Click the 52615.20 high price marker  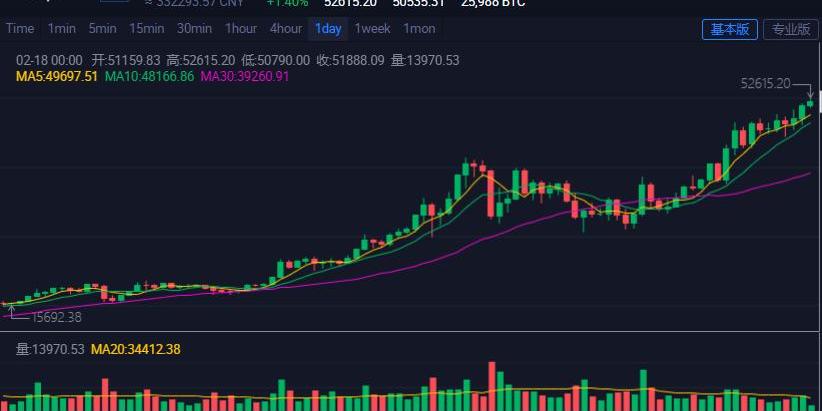click(x=766, y=84)
